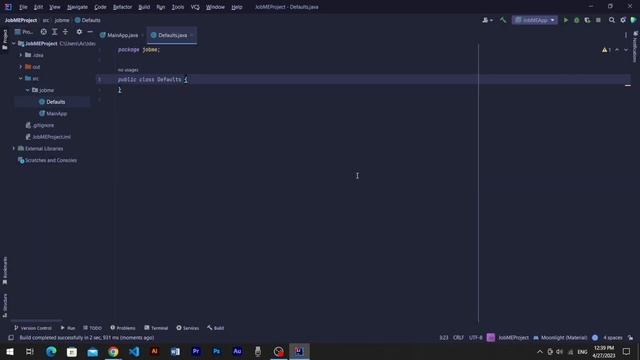The height and width of the screenshot is (360, 640).
Task: Collapse the src folder
Action: [x=21, y=78]
